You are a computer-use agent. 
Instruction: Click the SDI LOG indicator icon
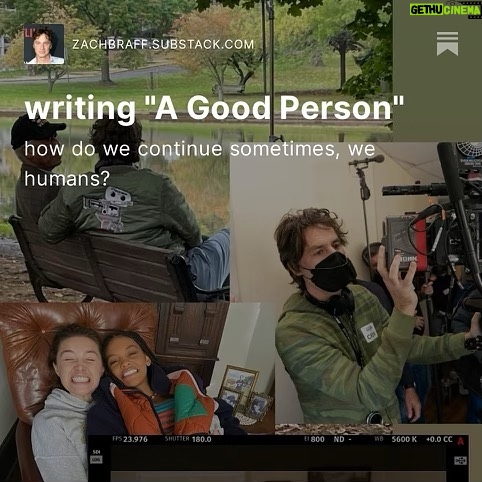click(96, 457)
